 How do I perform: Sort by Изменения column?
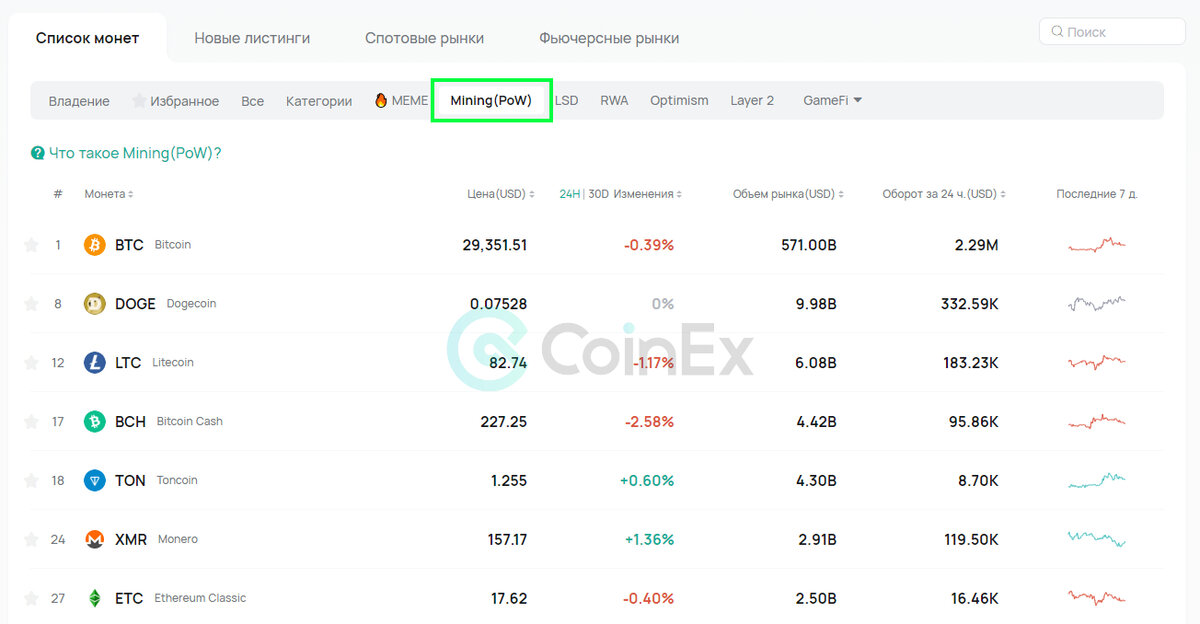click(x=649, y=194)
